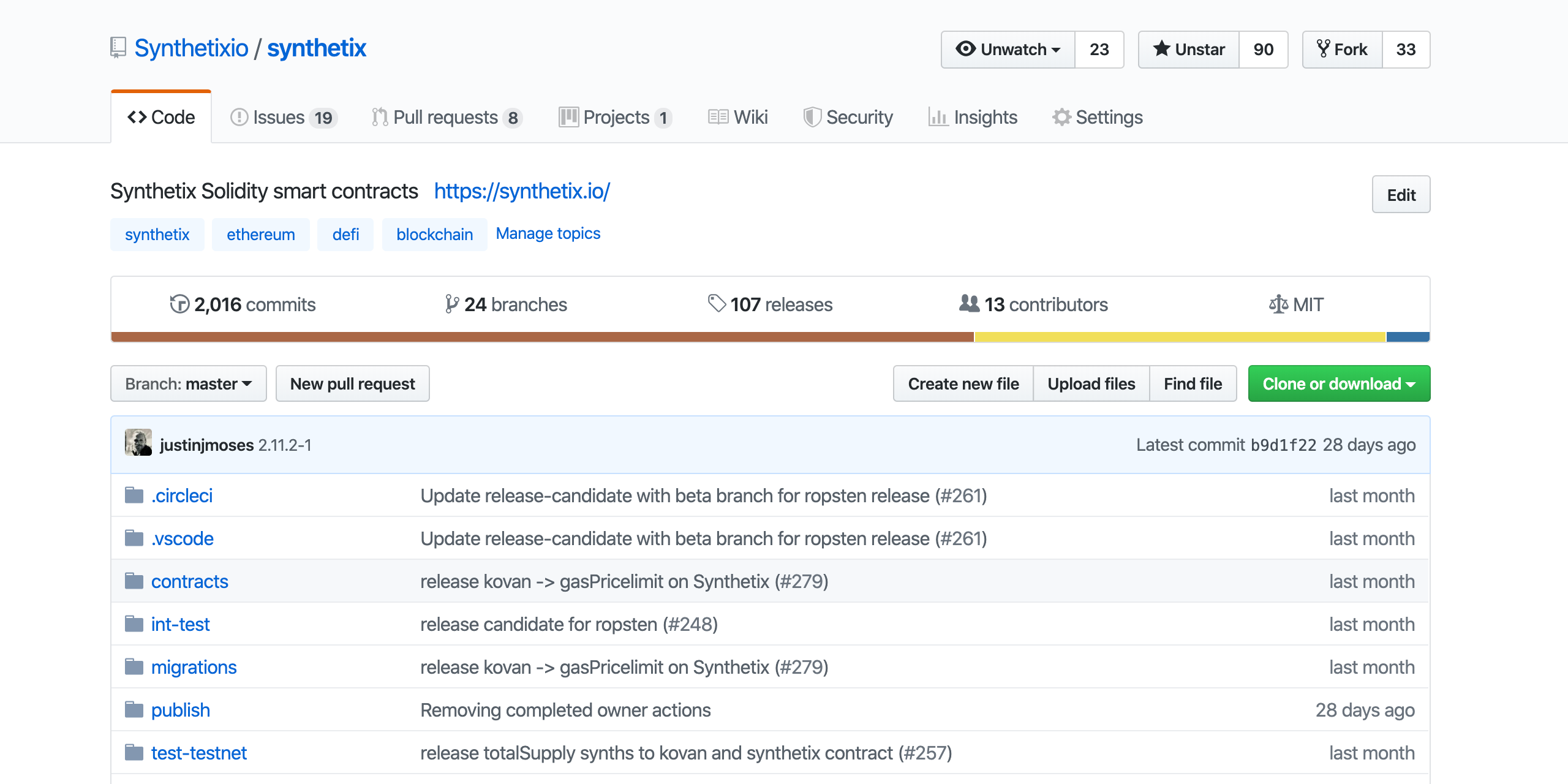This screenshot has width=1568, height=784.
Task: Click the MIT license scale icon
Action: (x=1278, y=304)
